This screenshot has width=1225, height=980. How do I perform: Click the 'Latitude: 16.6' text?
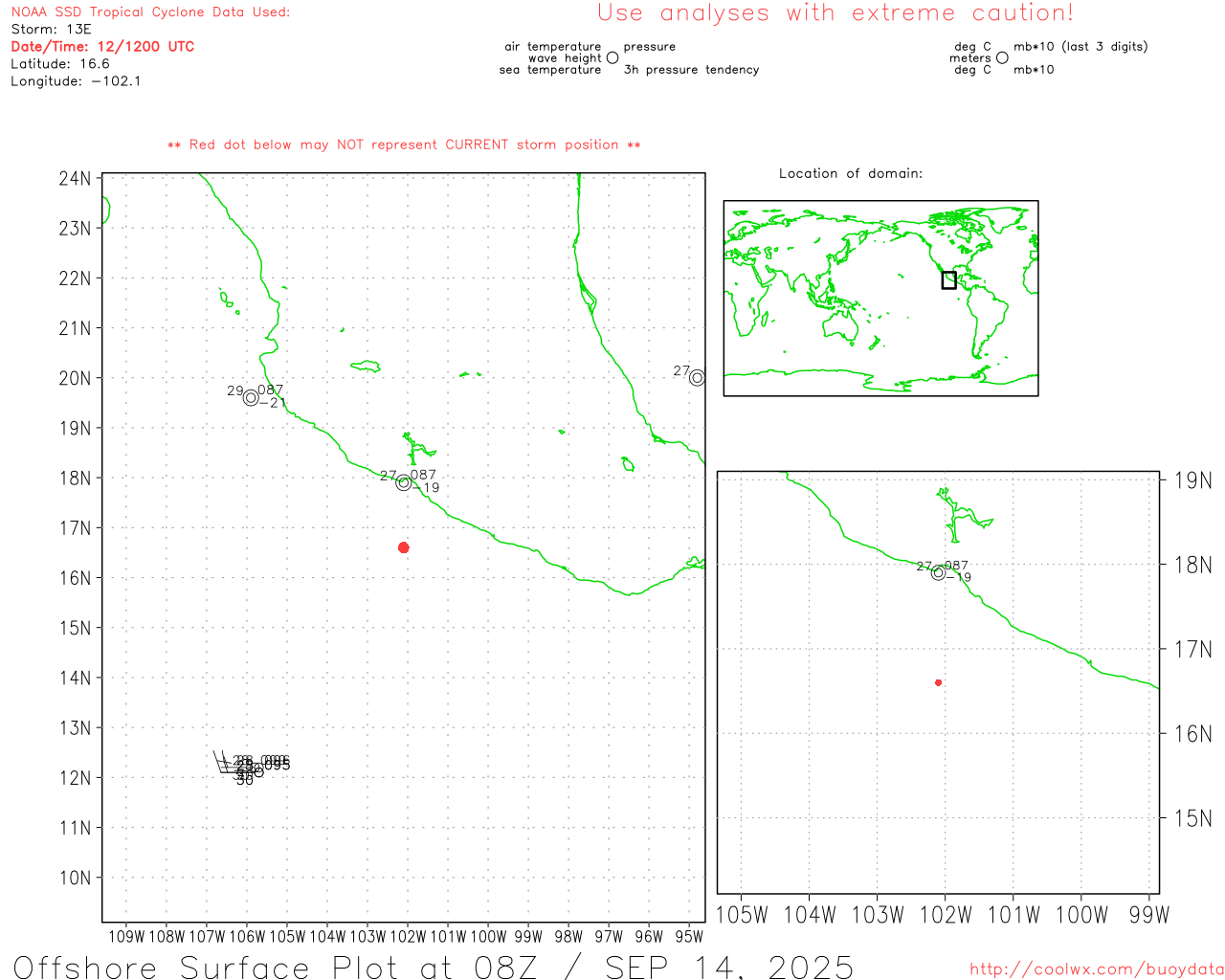60,64
